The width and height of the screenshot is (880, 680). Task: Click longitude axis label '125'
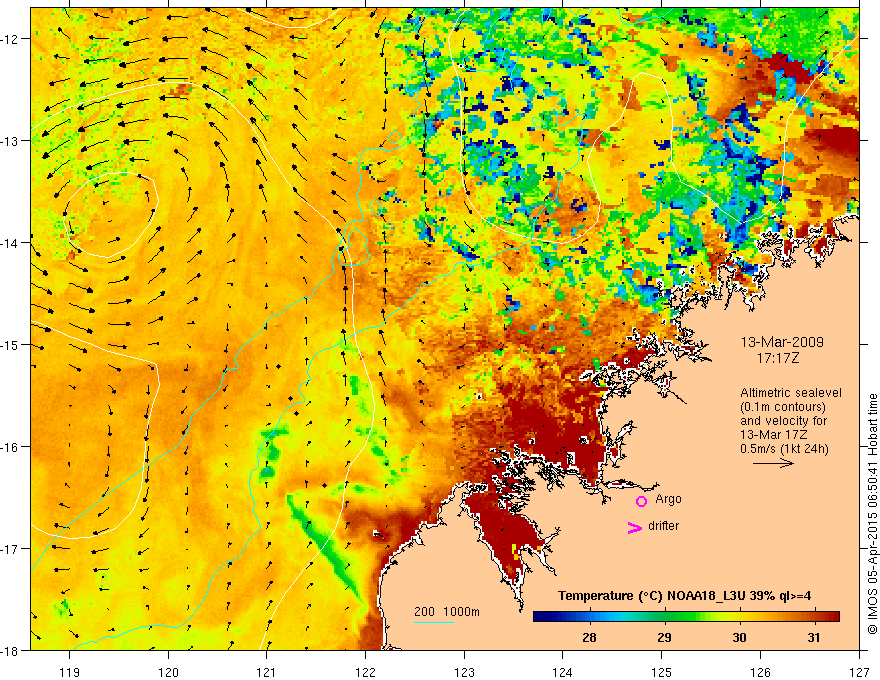(x=662, y=672)
